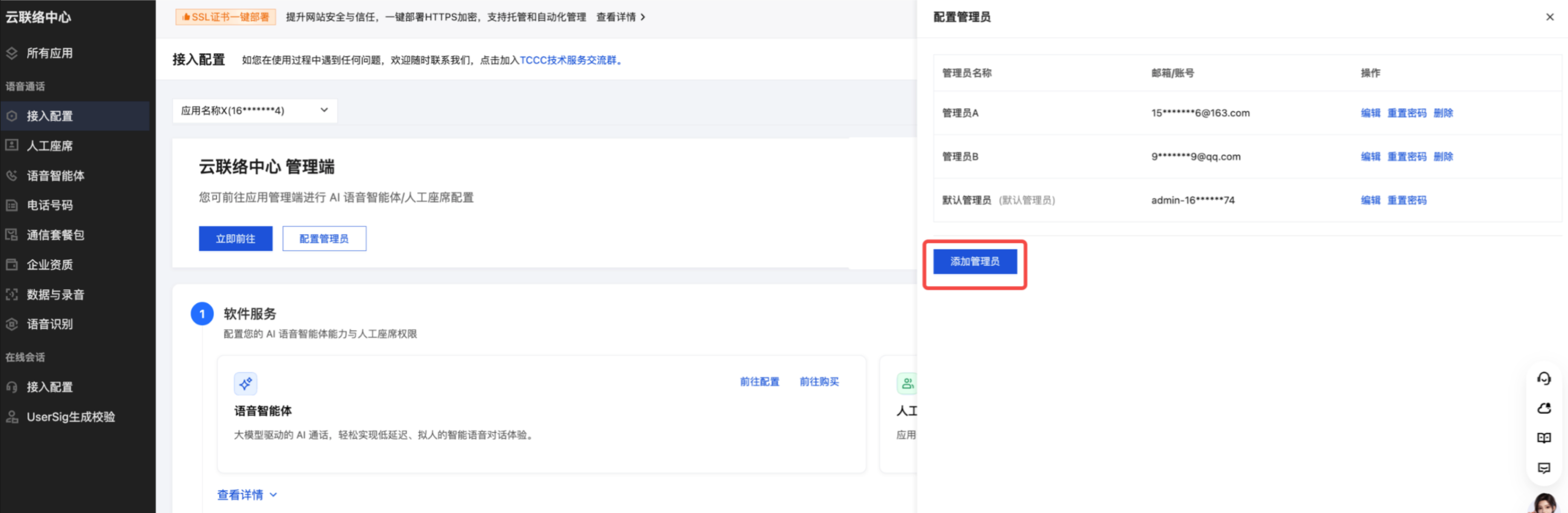
Task: Reset password for 管理员A
Action: 1407,113
